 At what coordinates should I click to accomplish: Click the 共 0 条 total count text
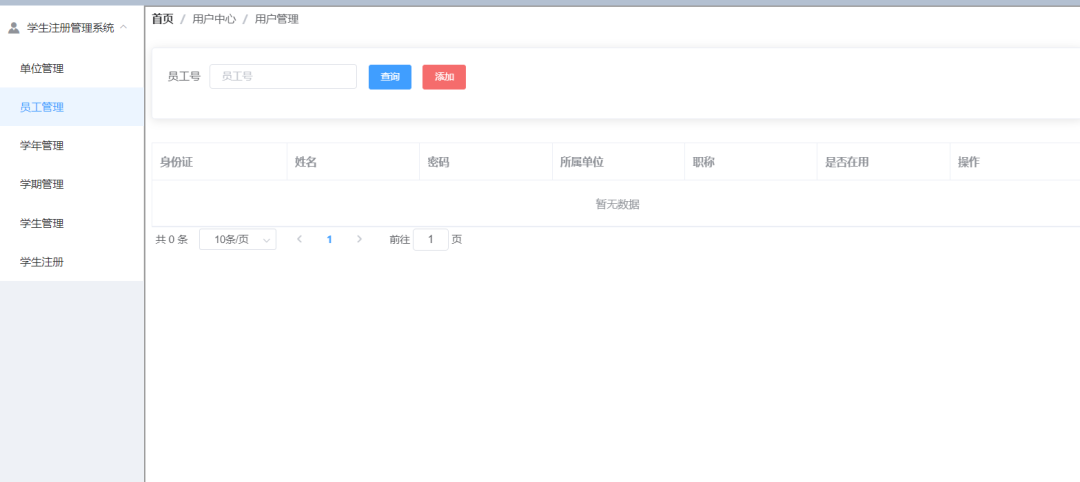(172, 240)
